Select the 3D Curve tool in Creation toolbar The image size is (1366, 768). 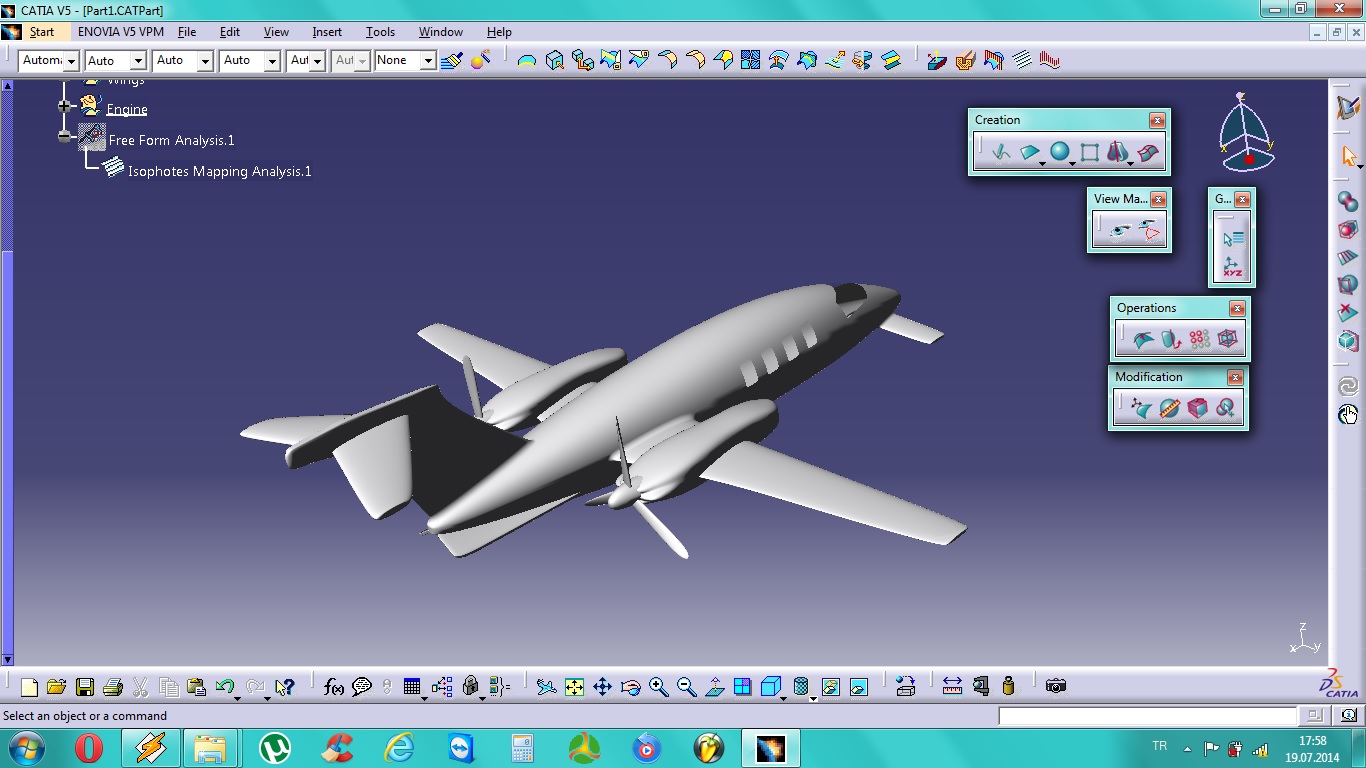1000,153
